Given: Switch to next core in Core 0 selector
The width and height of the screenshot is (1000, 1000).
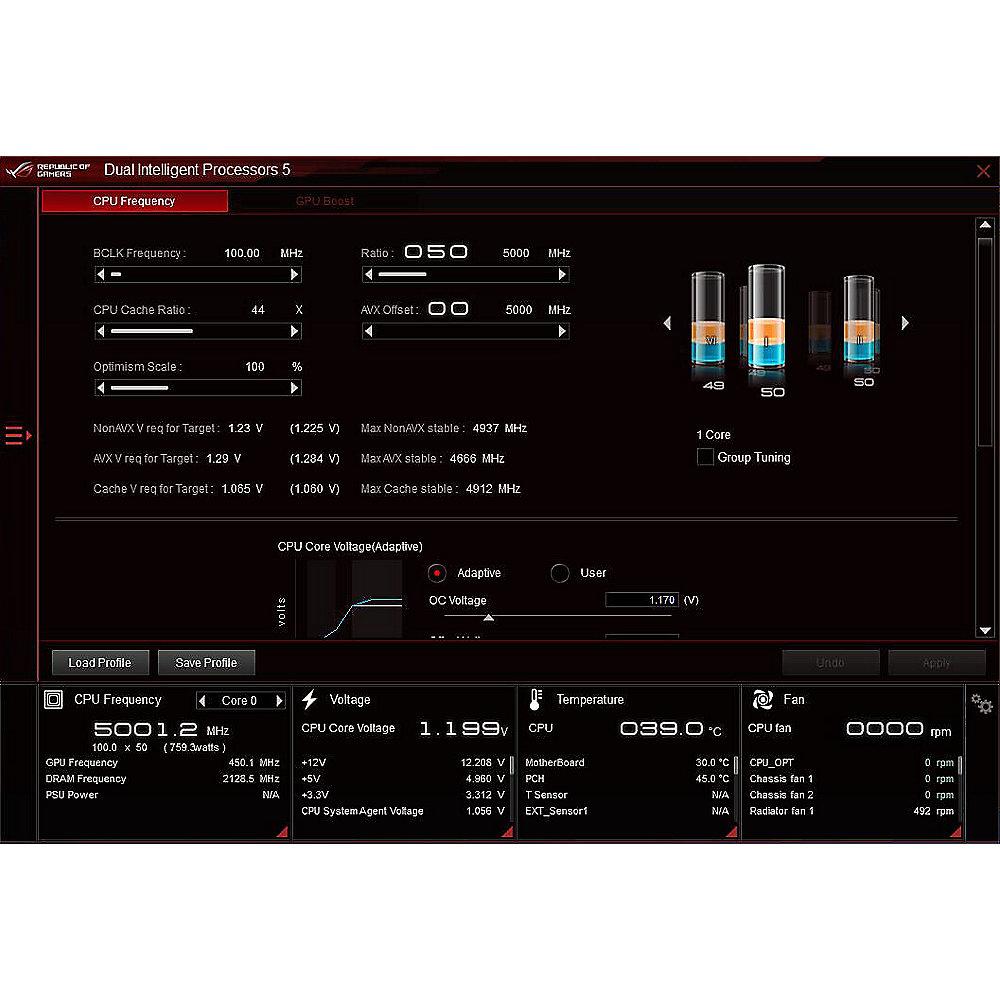Looking at the screenshot, I should point(279,701).
